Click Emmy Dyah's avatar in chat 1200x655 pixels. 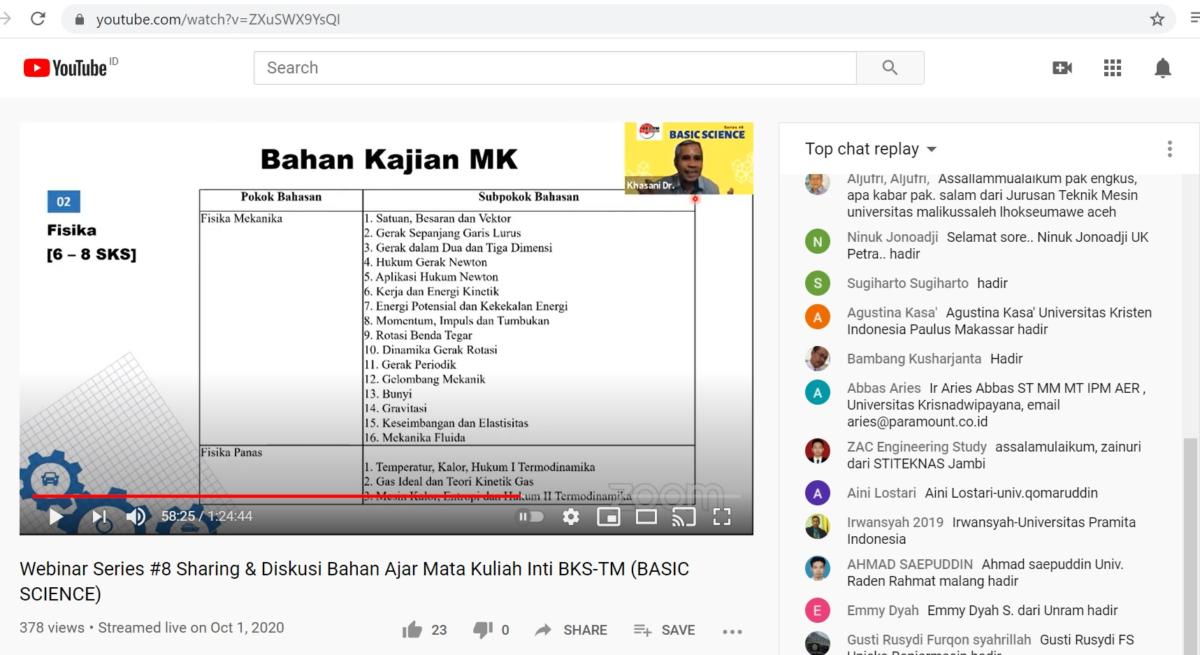click(818, 610)
